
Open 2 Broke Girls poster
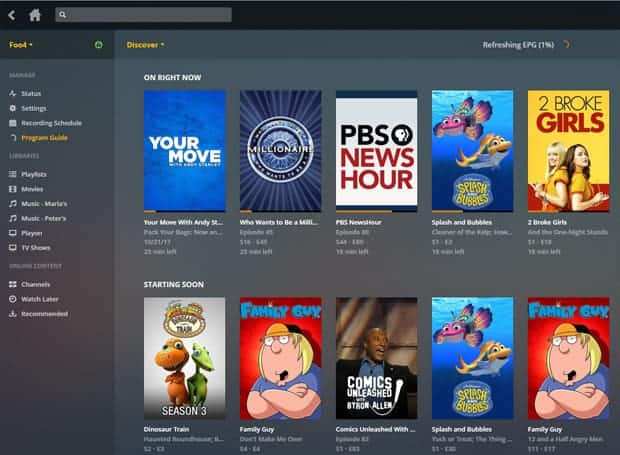[x=568, y=151]
